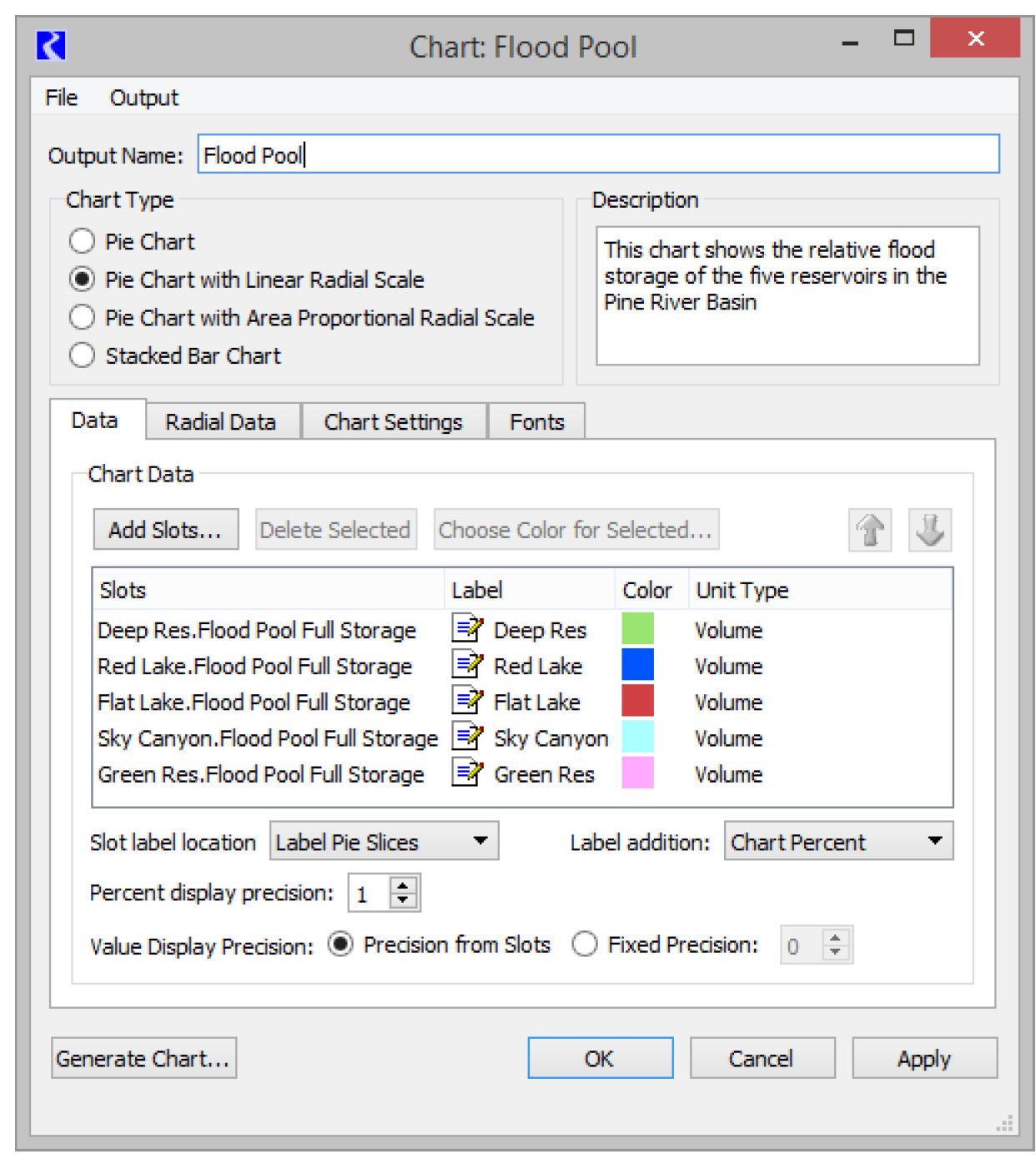1036x1174 pixels.
Task: Click edit label icon for Red Lake
Action: (x=467, y=665)
